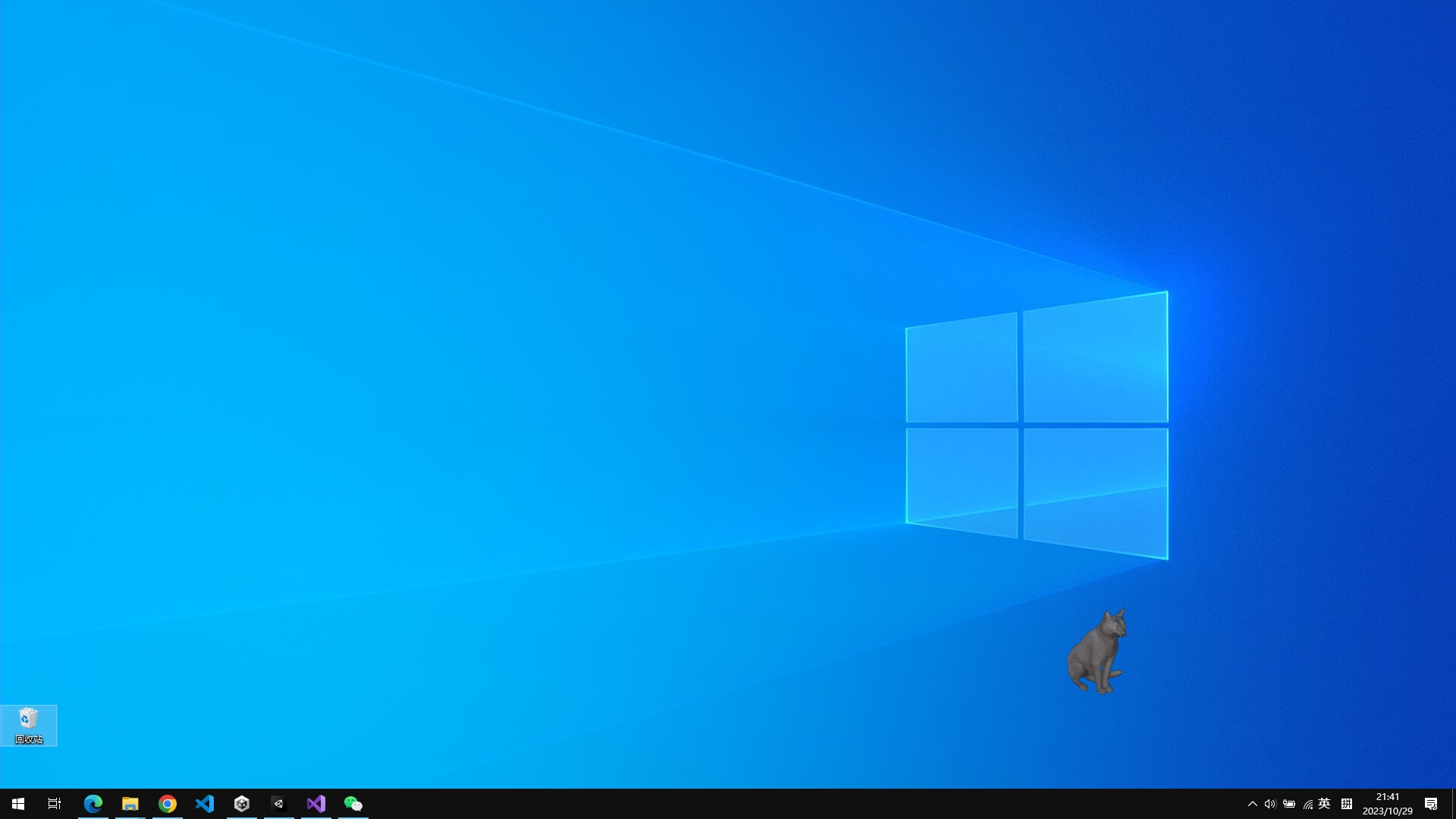Viewport: 1456px width, 819px height.
Task: Toggle input language via 英 indicator
Action: click(1326, 804)
